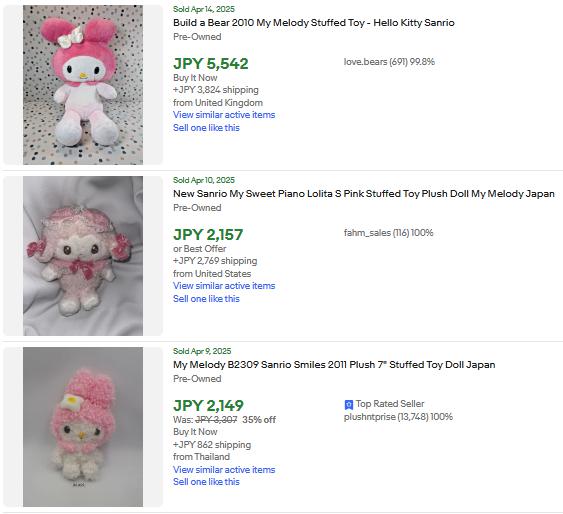Click the Top Rated Seller badge icon
Screen dimensions: 563x514
[348, 405]
